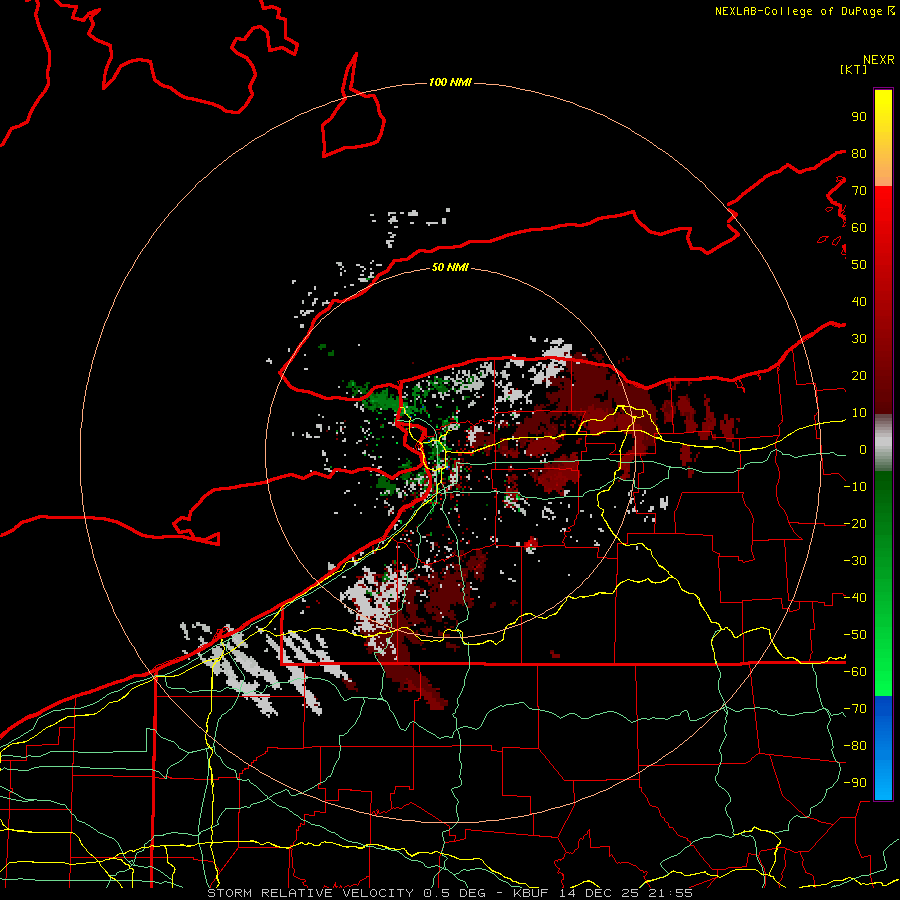900x900 pixels.
Task: Click the 0 value on the velocity scale
Action: tap(863, 450)
